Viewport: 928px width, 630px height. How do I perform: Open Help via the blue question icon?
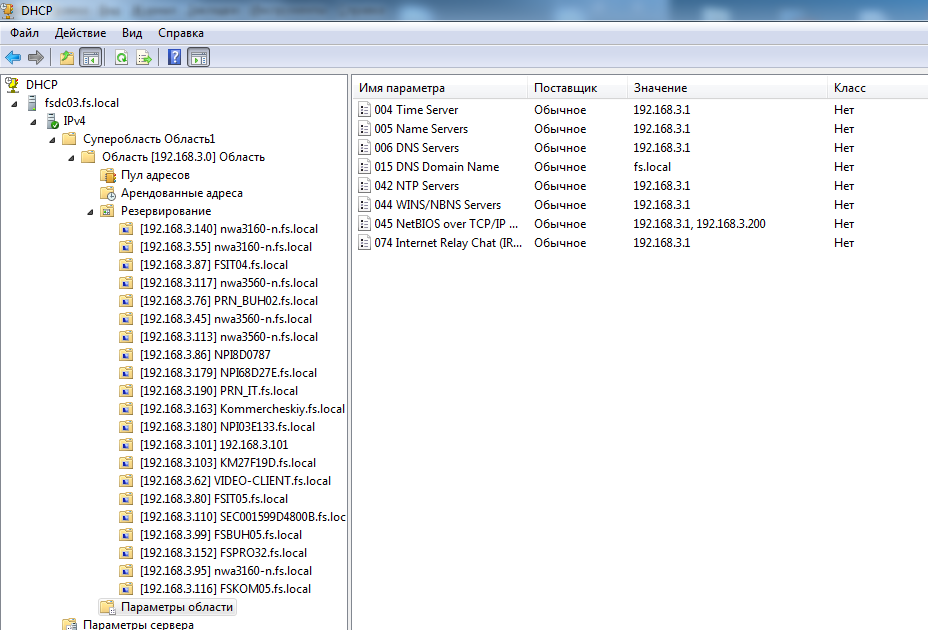click(175, 57)
